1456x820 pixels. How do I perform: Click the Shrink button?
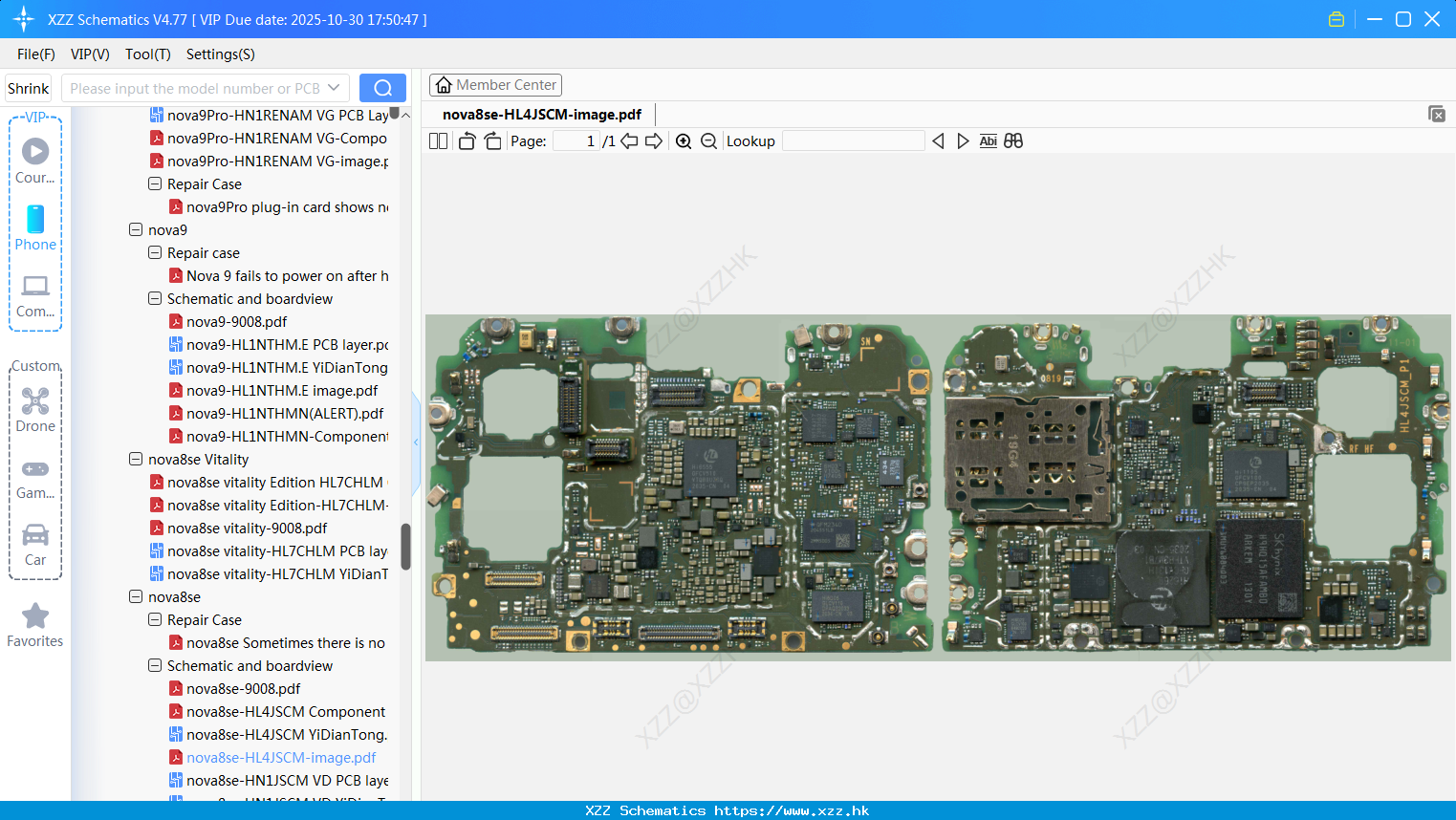coord(29,88)
